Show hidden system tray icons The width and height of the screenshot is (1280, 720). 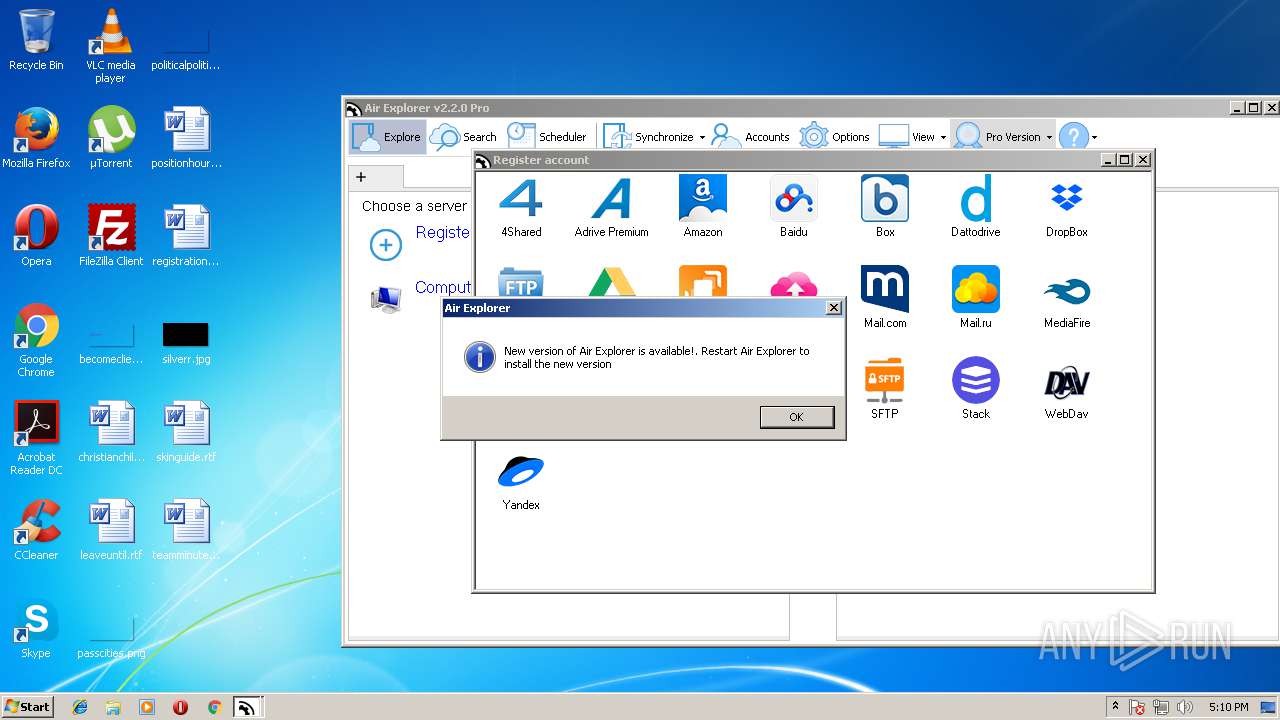(1116, 706)
